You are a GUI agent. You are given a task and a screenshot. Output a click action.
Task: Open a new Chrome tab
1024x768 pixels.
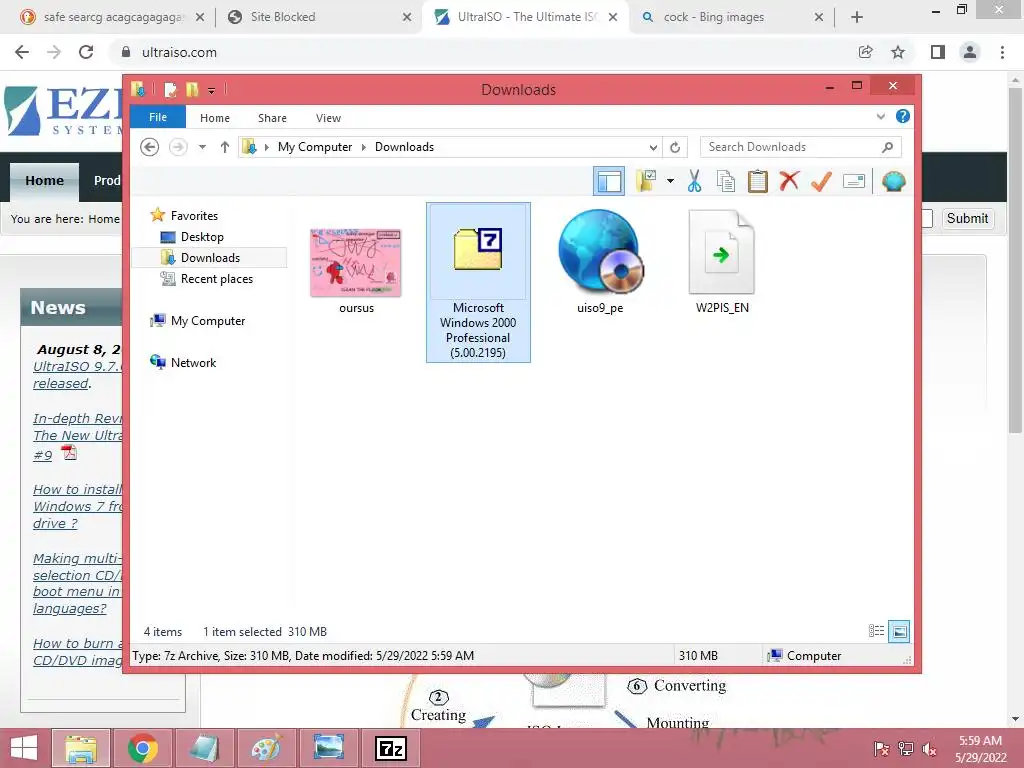[x=857, y=17]
